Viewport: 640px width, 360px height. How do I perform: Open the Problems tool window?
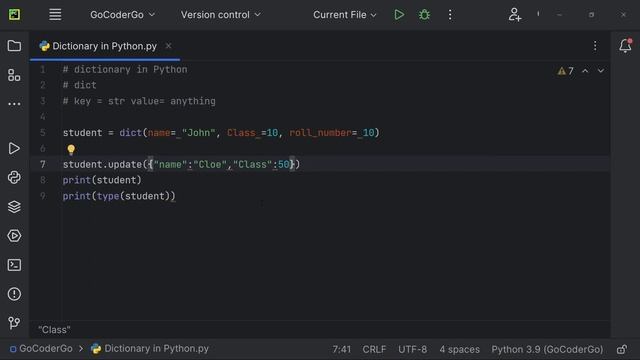coord(14,294)
